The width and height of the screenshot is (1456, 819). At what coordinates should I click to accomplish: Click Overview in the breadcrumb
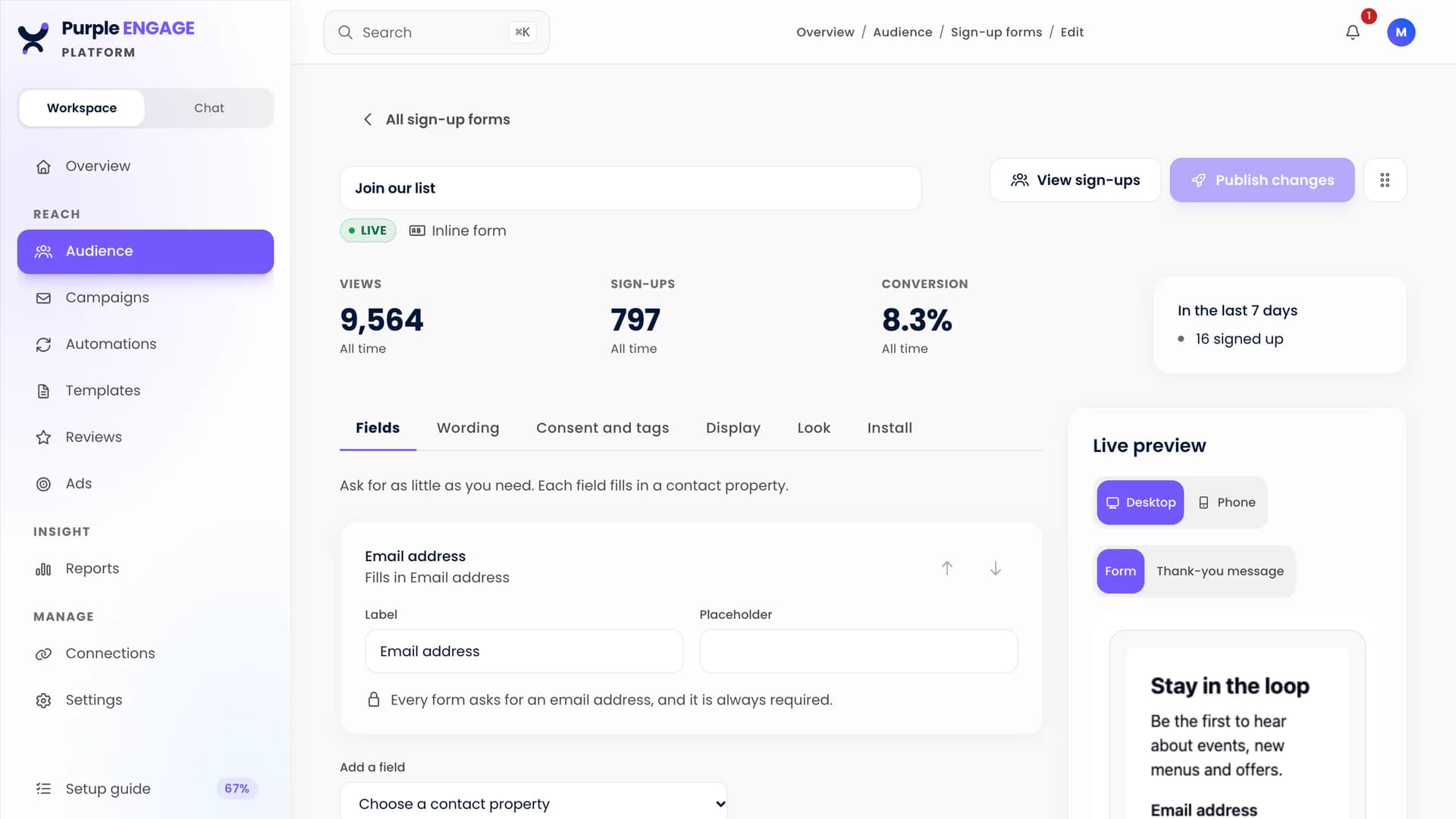click(825, 33)
